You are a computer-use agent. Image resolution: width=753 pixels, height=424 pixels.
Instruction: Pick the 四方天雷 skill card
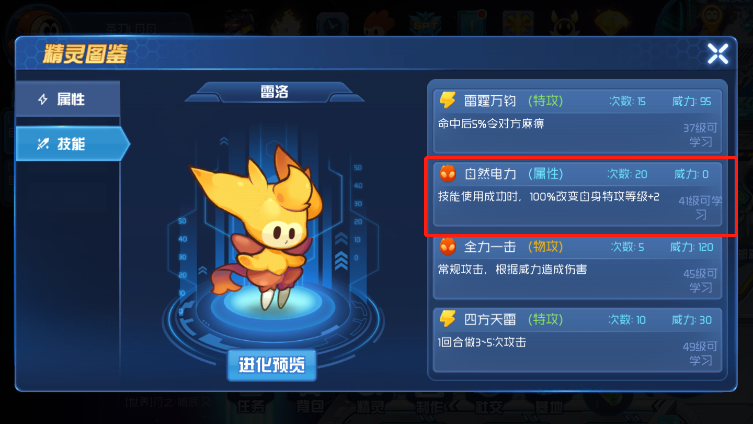pos(577,340)
